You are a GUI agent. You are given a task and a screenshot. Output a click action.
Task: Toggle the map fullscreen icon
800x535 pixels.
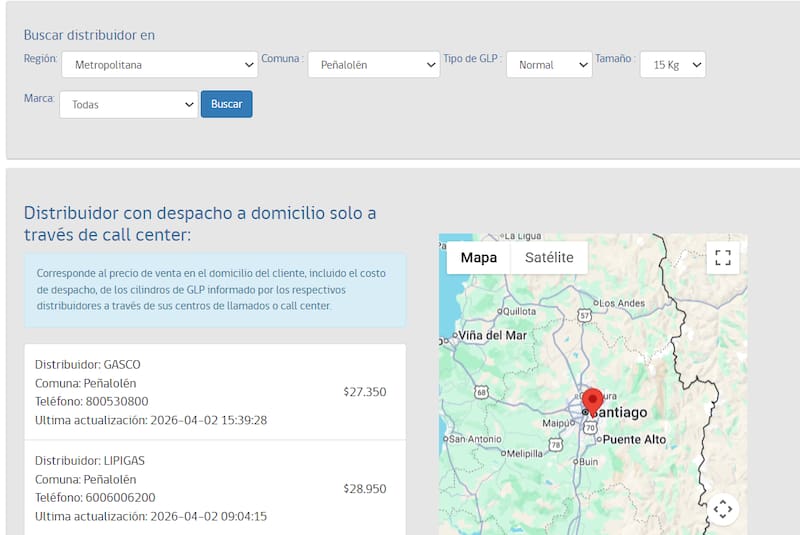[722, 258]
